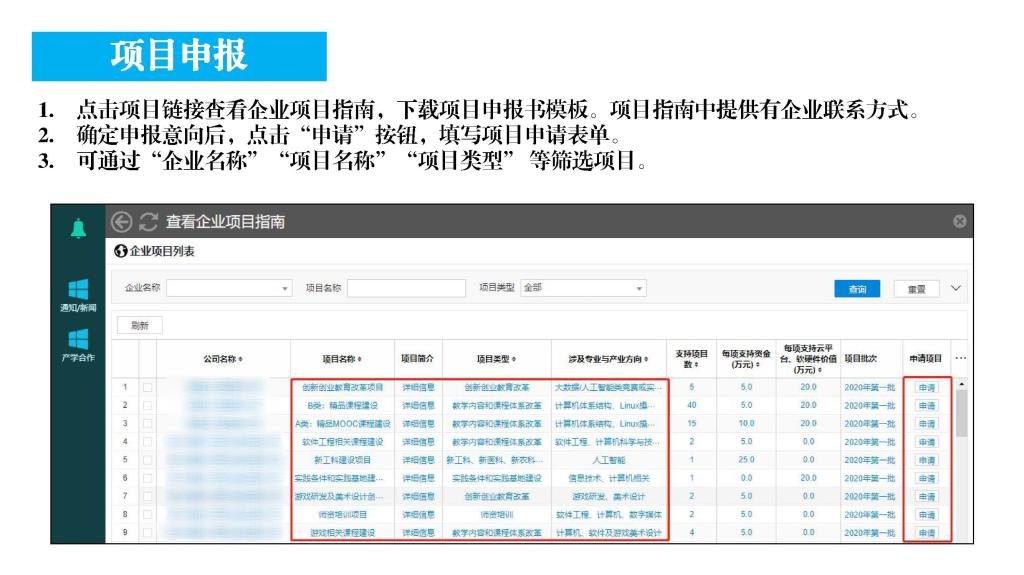Click the refresh arrows icon in title bar
The image size is (1024, 575).
click(149, 222)
